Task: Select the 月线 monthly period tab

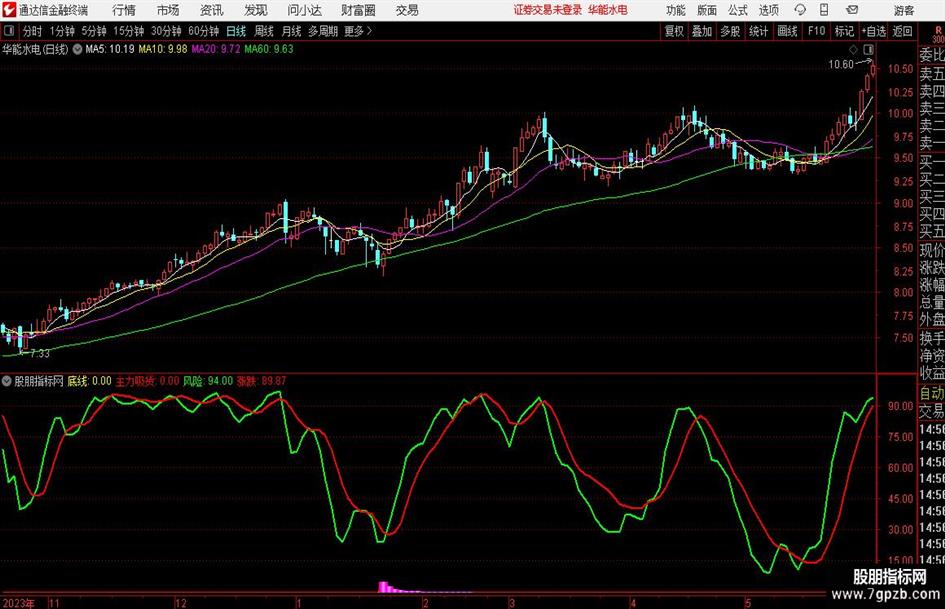Action: tap(292, 31)
